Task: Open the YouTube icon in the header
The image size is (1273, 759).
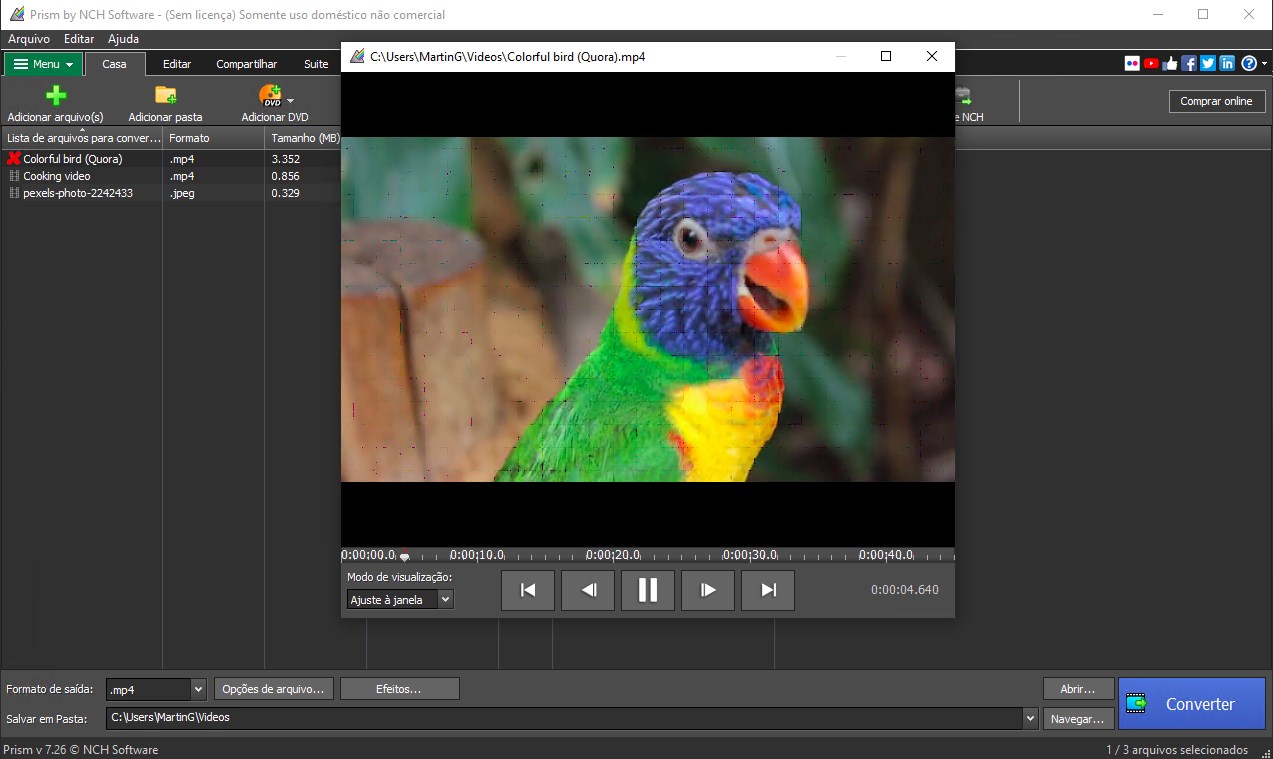Action: (x=1151, y=63)
